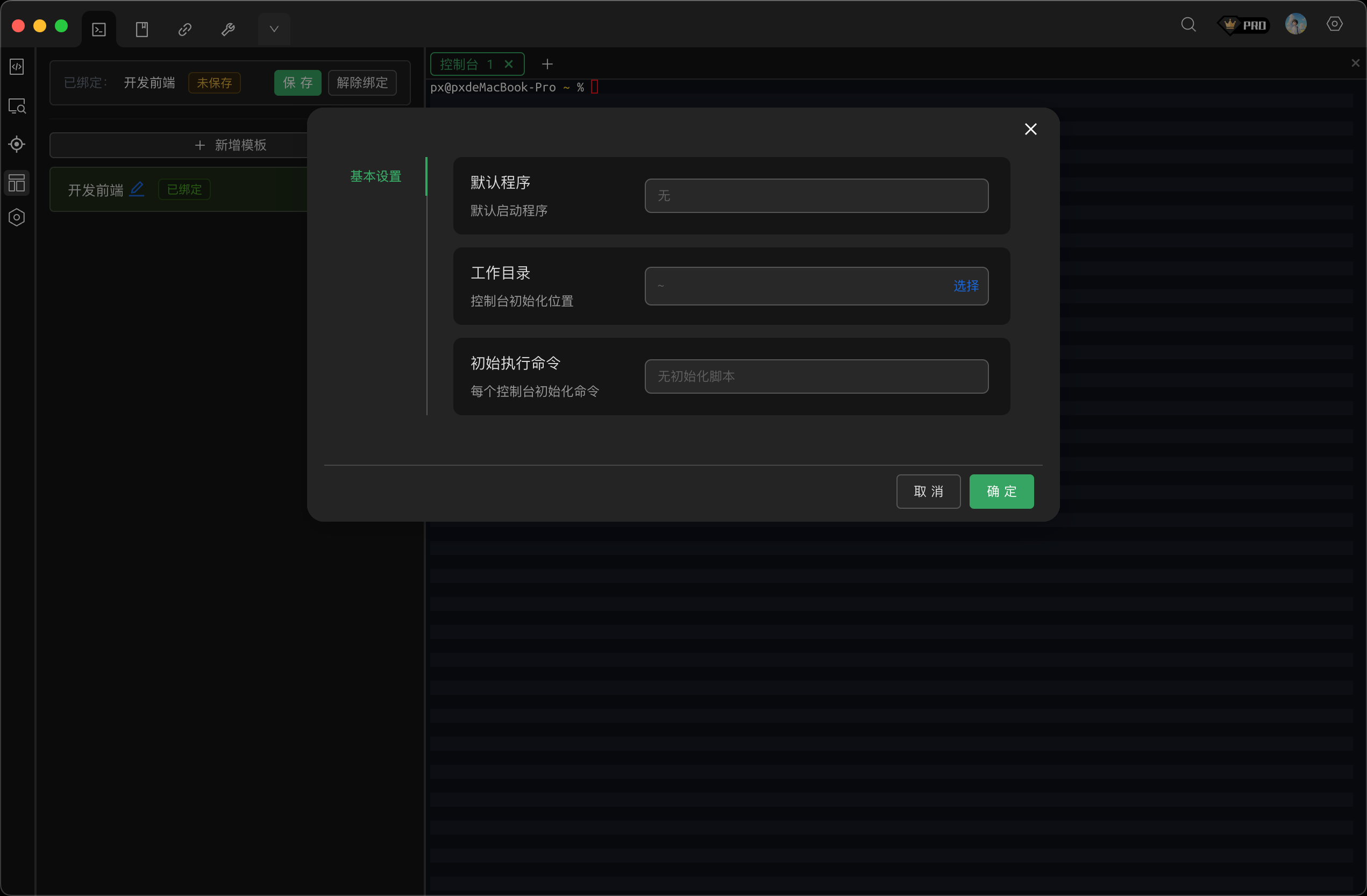
Task: Add new console tab with plus icon
Action: (547, 65)
